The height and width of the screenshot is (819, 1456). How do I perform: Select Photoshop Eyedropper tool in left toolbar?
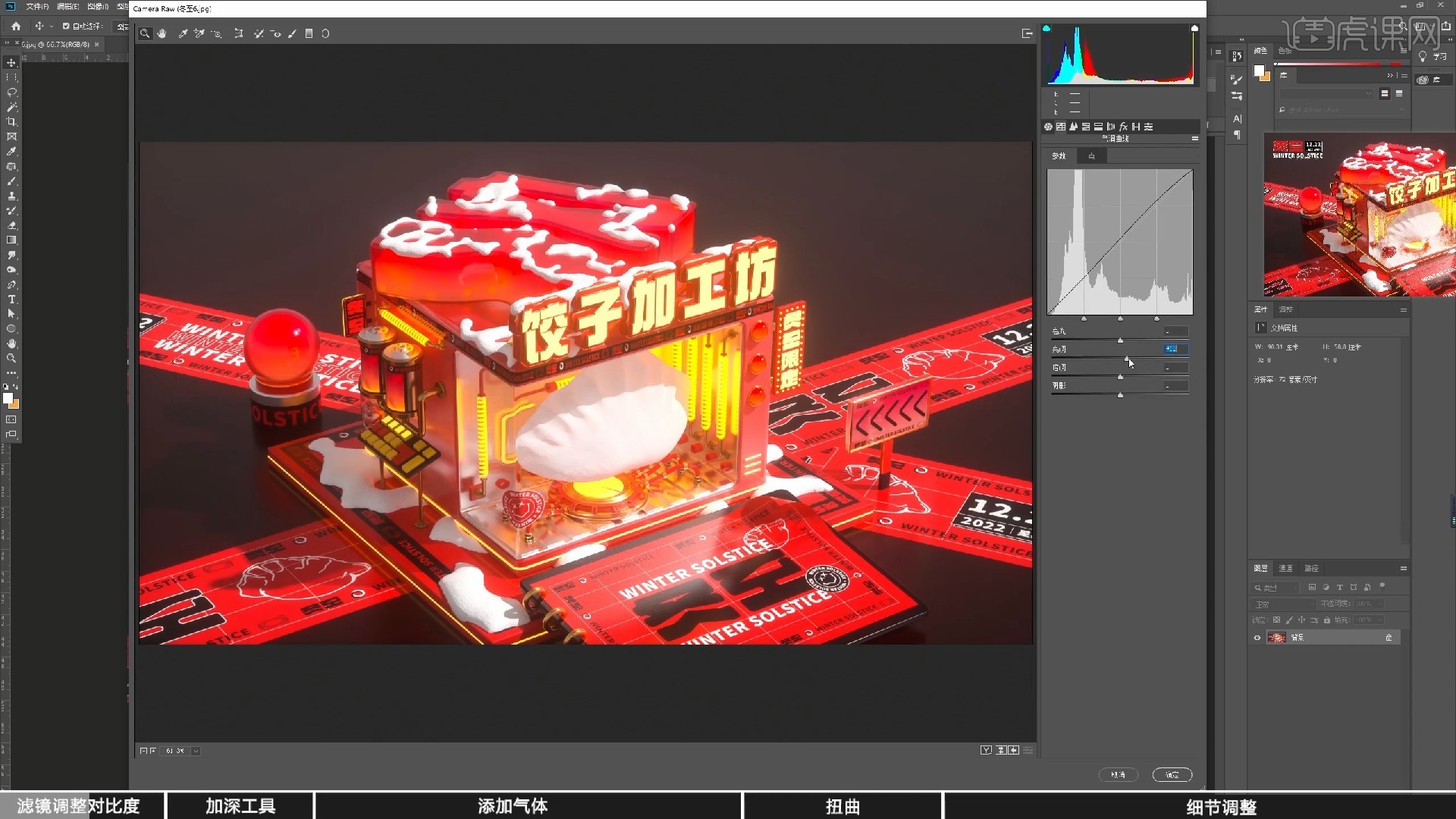11,152
